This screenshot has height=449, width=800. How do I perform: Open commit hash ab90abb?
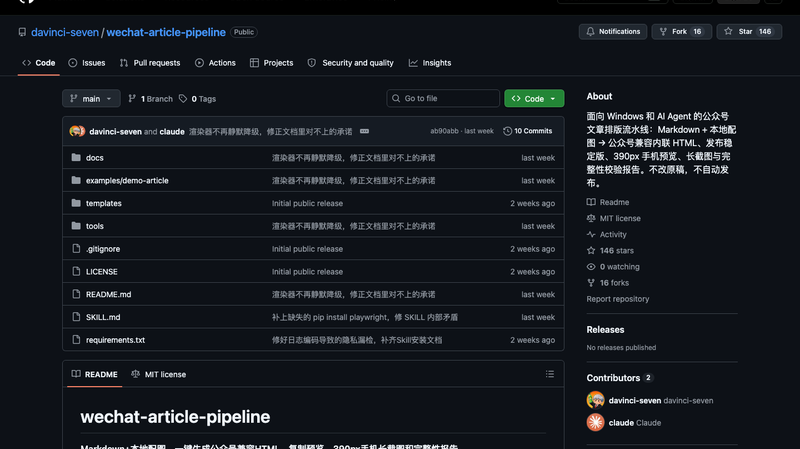coord(444,131)
